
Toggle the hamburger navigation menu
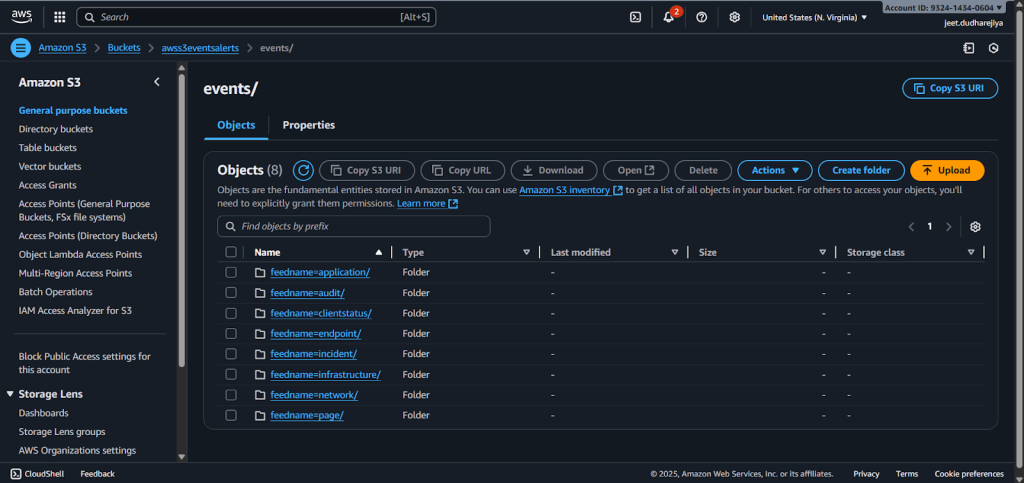pos(21,48)
